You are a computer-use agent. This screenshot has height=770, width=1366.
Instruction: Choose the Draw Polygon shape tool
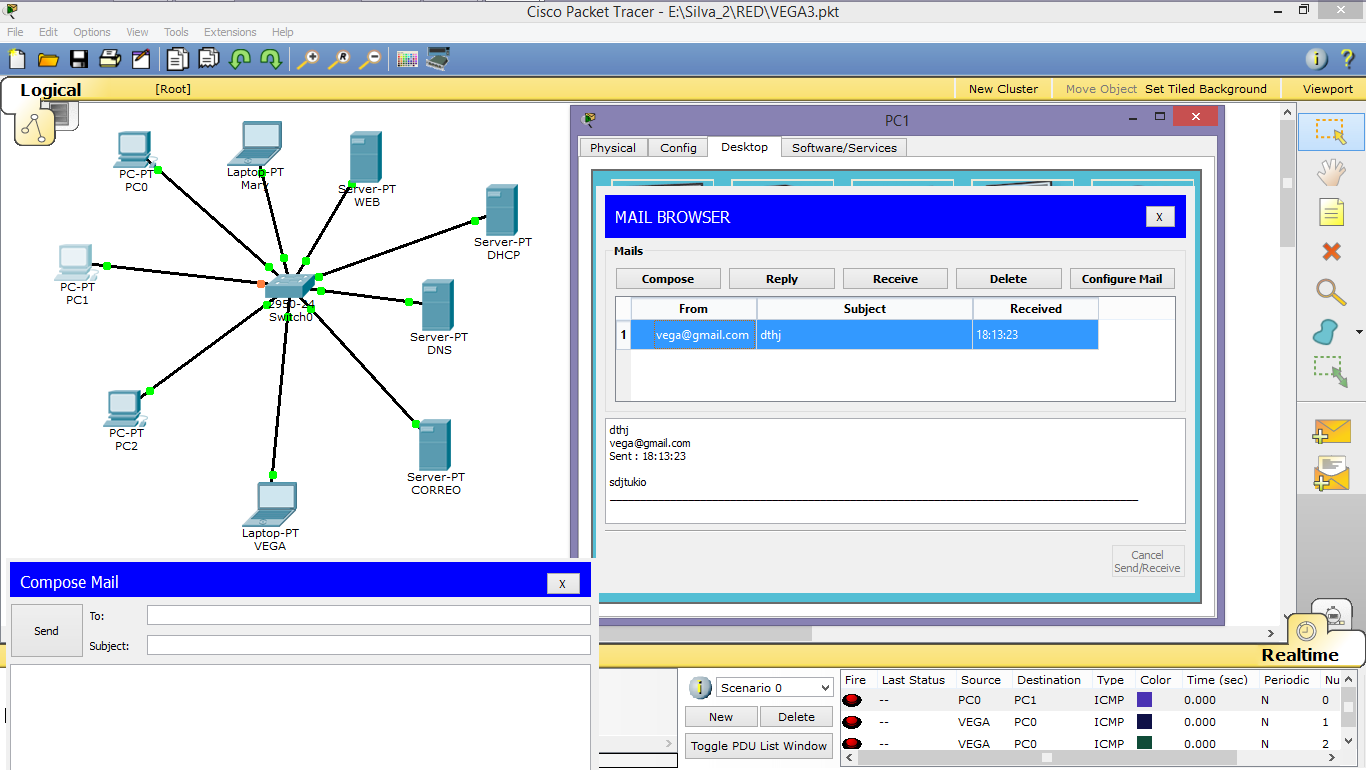(1327, 332)
